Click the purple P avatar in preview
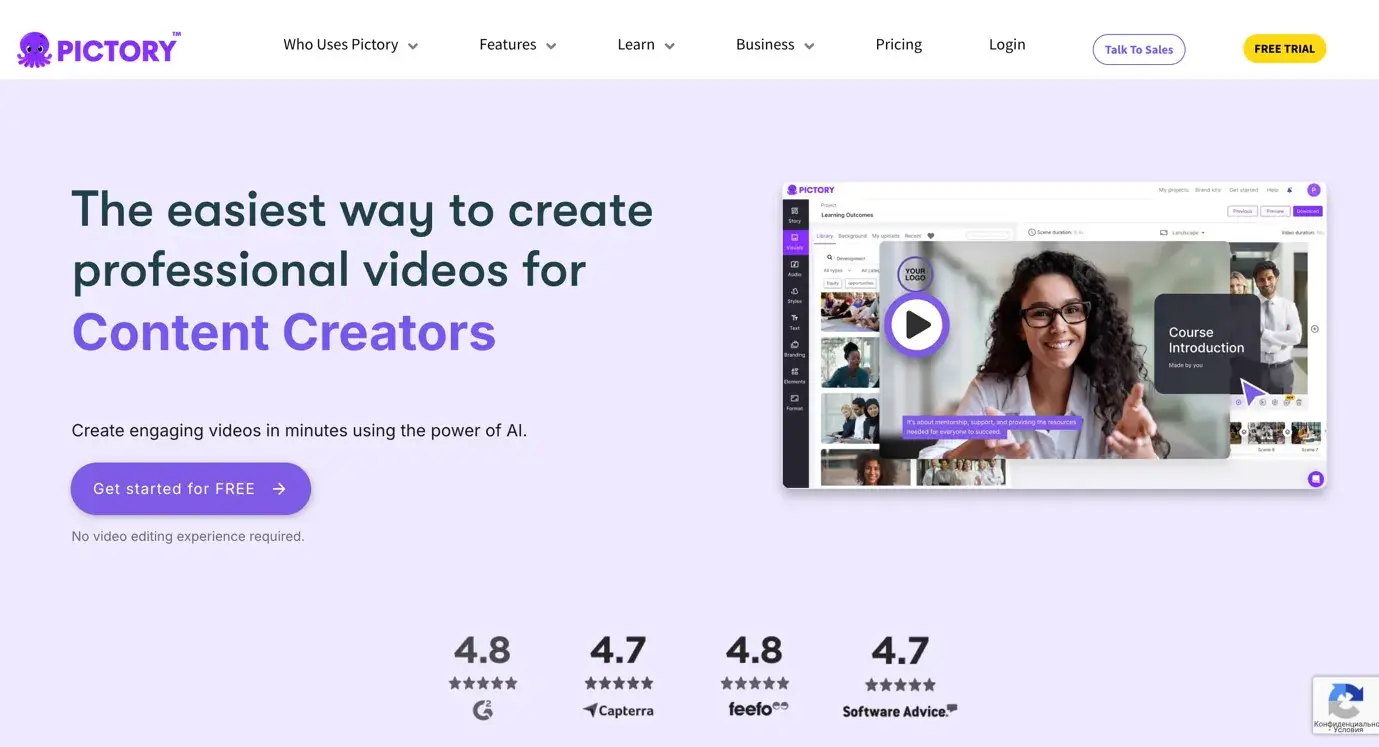 (1314, 190)
